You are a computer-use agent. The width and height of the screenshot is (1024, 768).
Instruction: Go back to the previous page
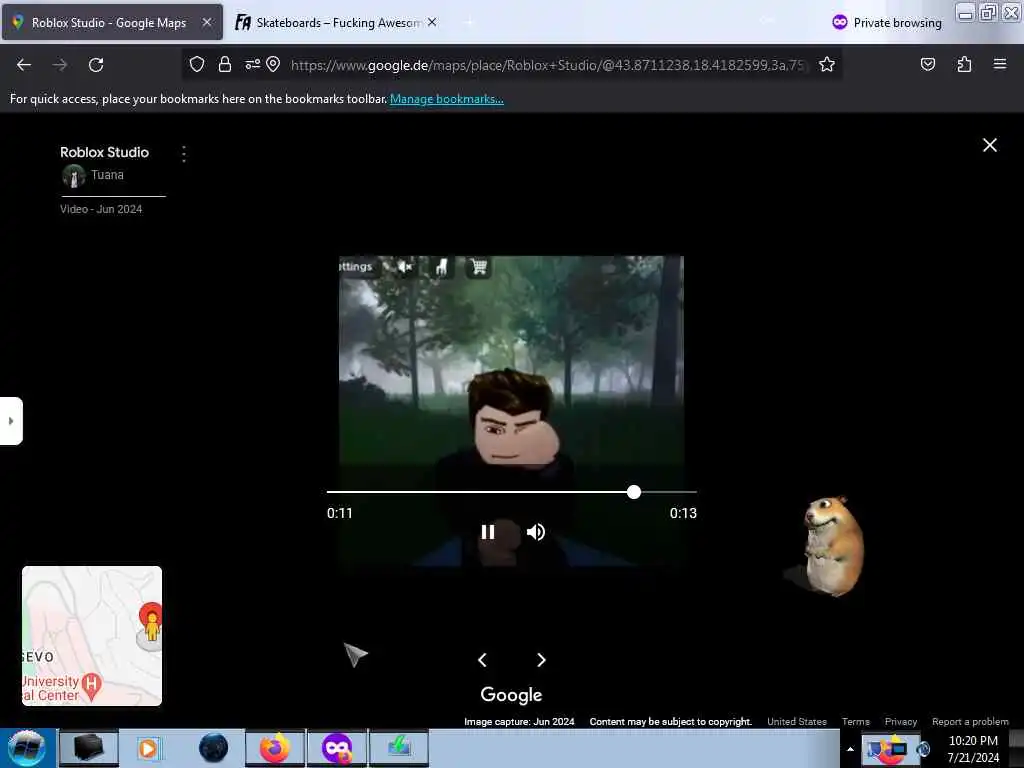[24, 65]
